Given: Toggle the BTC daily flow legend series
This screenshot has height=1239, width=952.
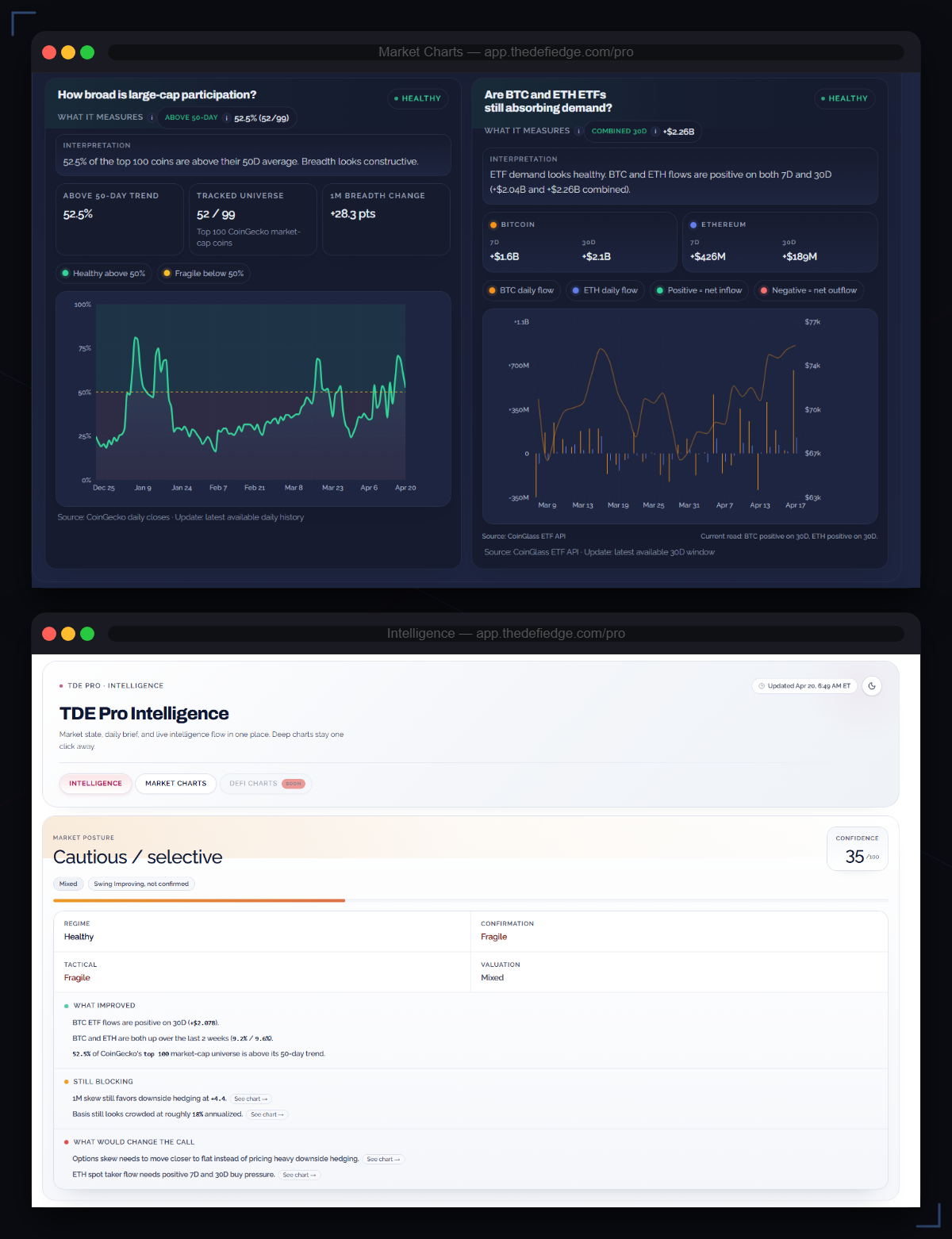Looking at the screenshot, I should (521, 290).
